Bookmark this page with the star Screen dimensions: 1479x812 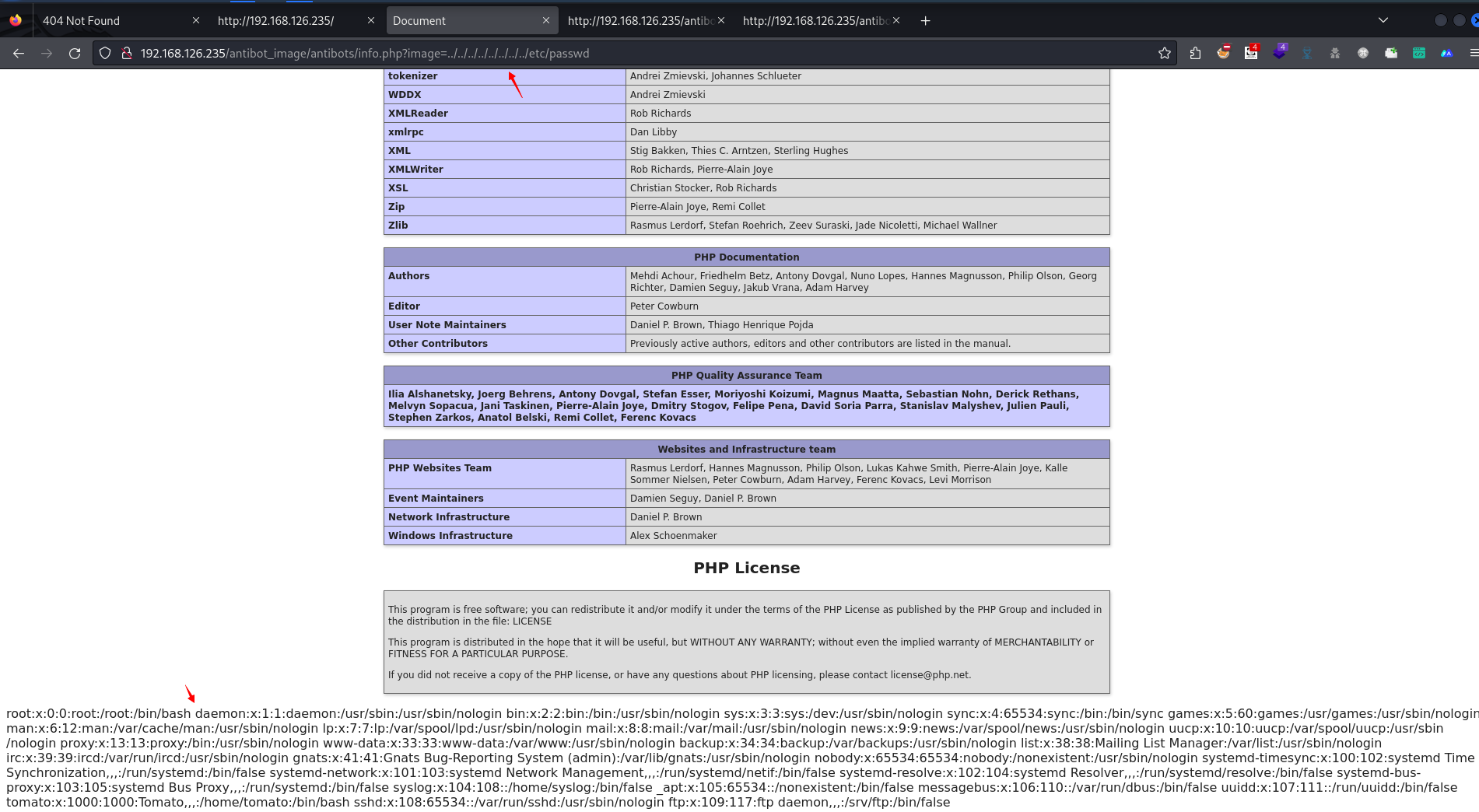point(1164,54)
